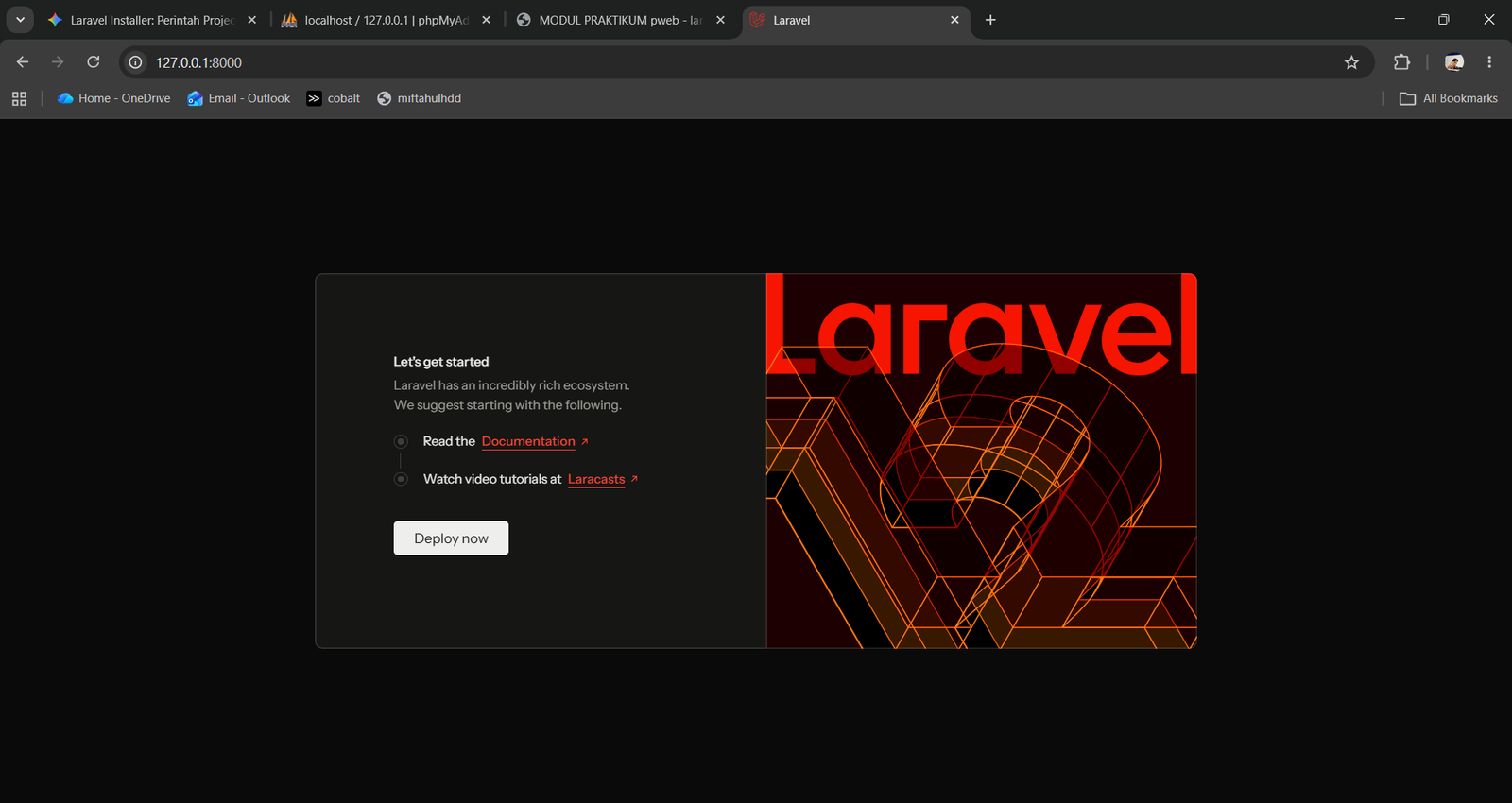Open Chrome three-dot menu
Image resolution: width=1512 pixels, height=803 pixels.
(1489, 62)
